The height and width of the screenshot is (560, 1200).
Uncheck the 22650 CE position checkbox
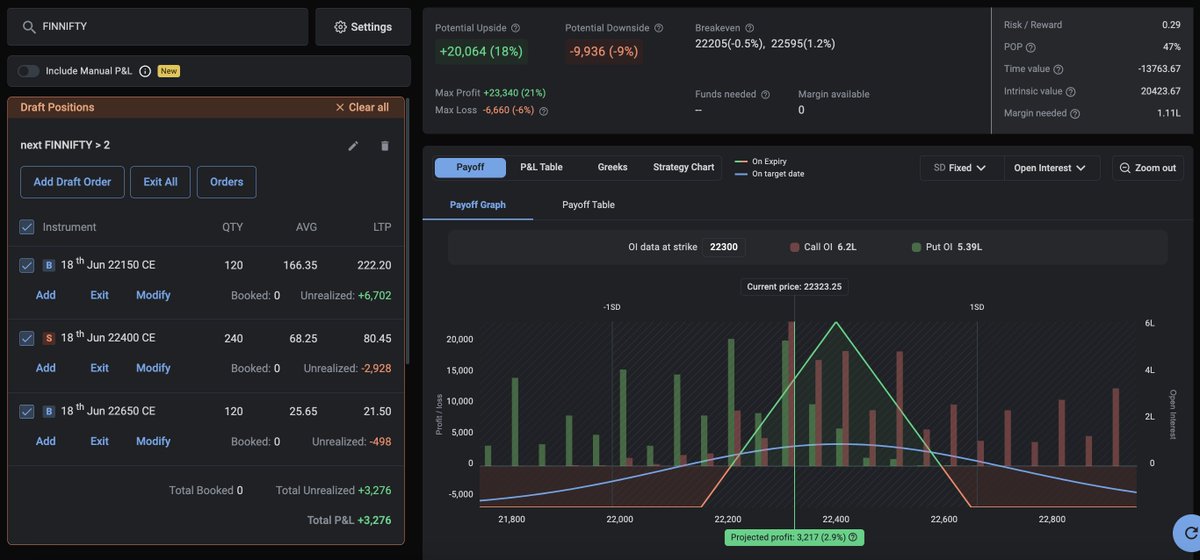pyautogui.click(x=27, y=411)
